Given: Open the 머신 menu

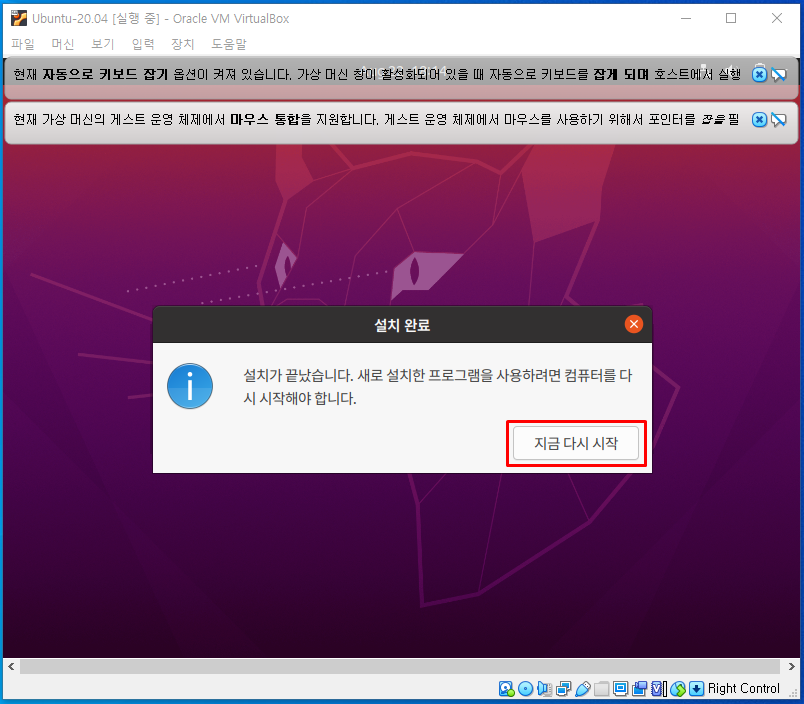Looking at the screenshot, I should pyautogui.click(x=62, y=44).
